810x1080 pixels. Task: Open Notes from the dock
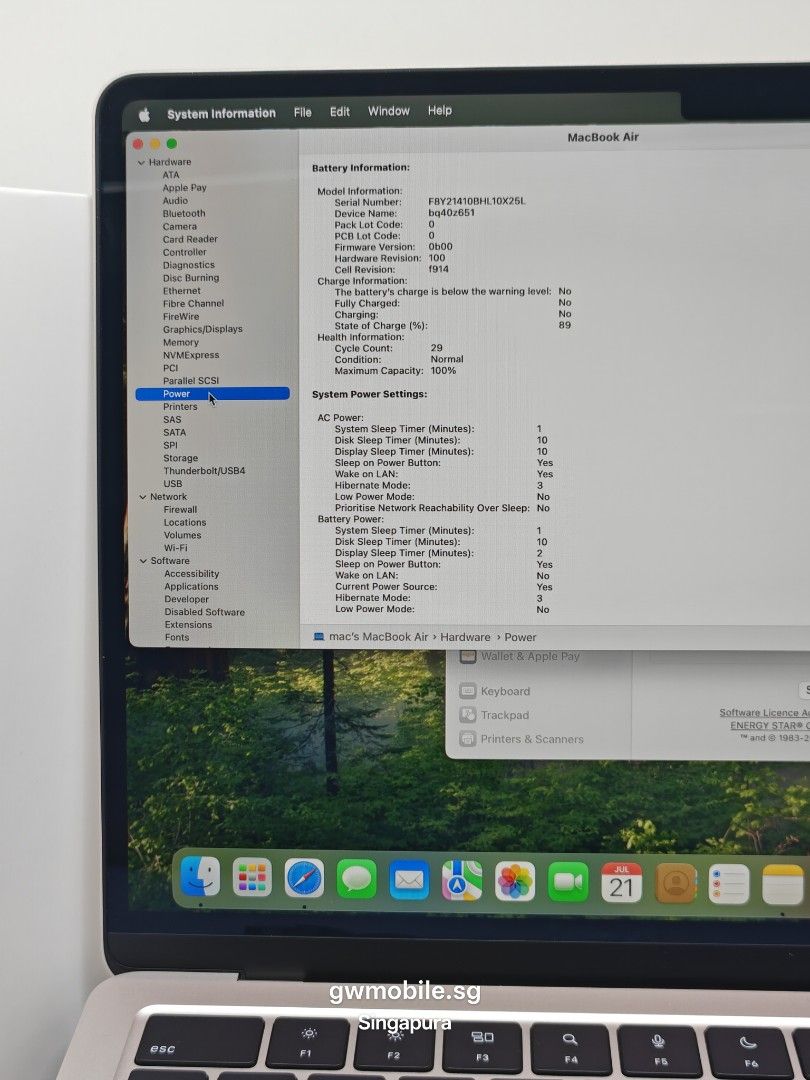pos(782,885)
